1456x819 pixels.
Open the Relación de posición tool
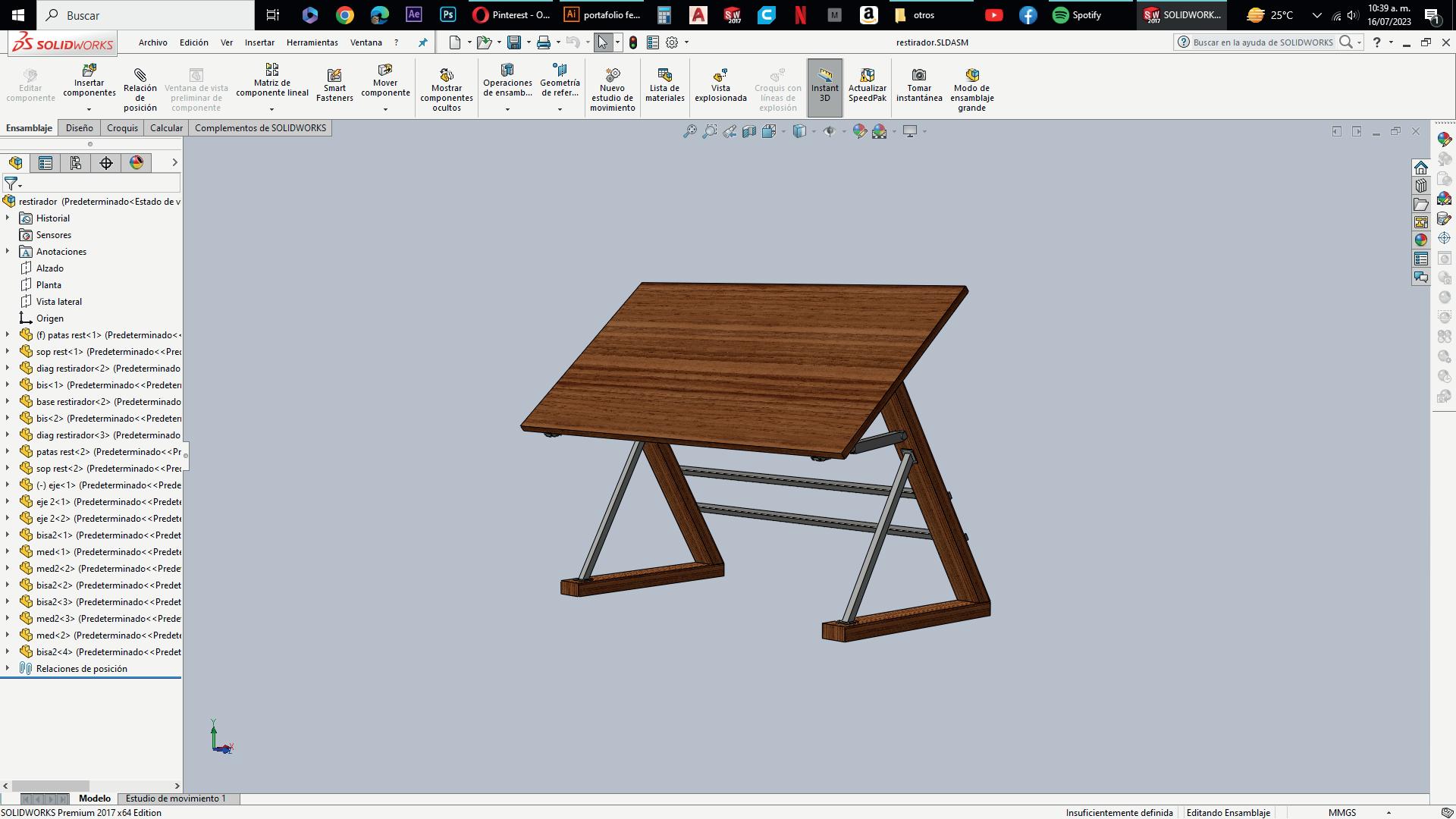pos(140,89)
